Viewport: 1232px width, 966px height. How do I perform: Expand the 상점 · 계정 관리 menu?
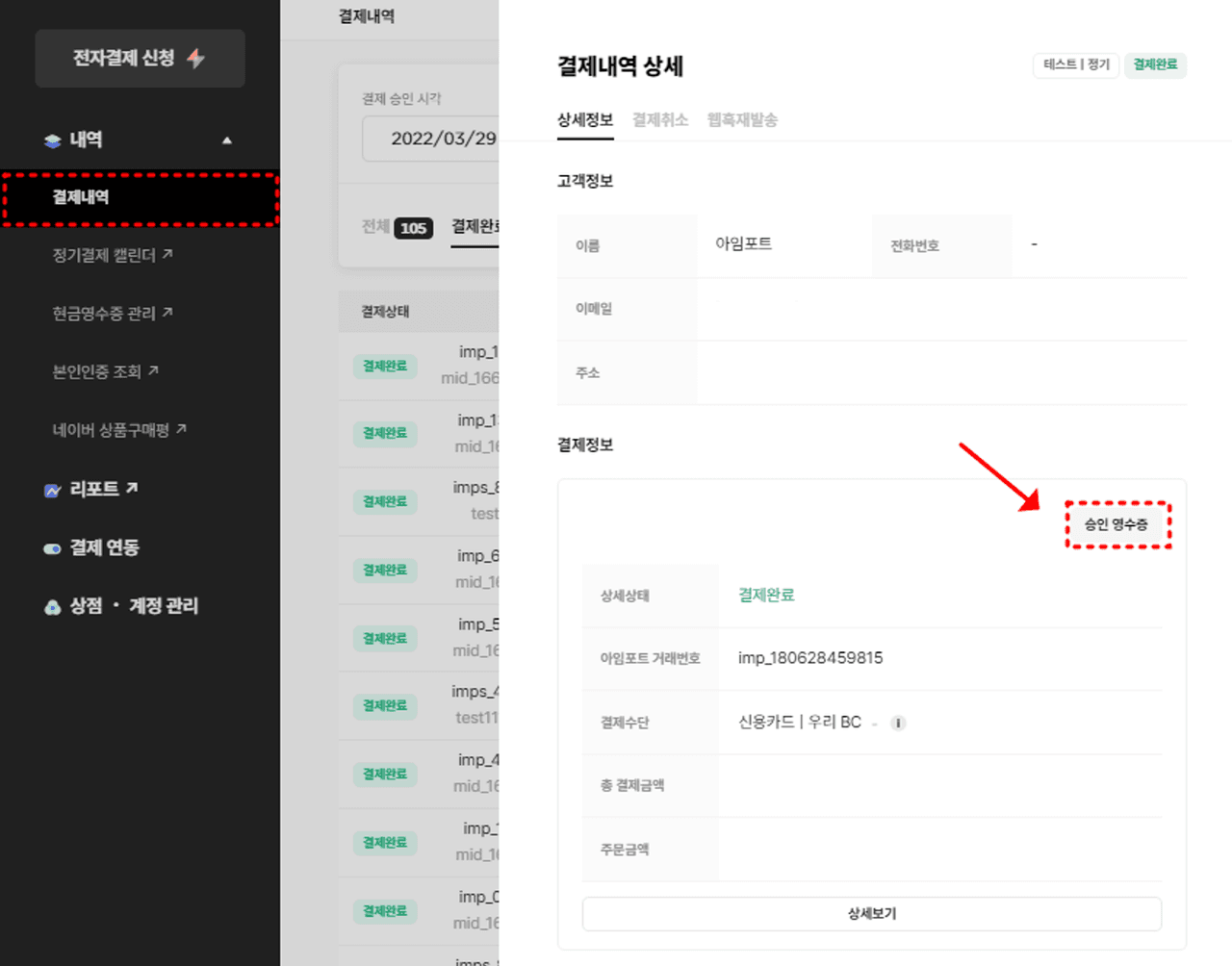pyautogui.click(x=133, y=606)
